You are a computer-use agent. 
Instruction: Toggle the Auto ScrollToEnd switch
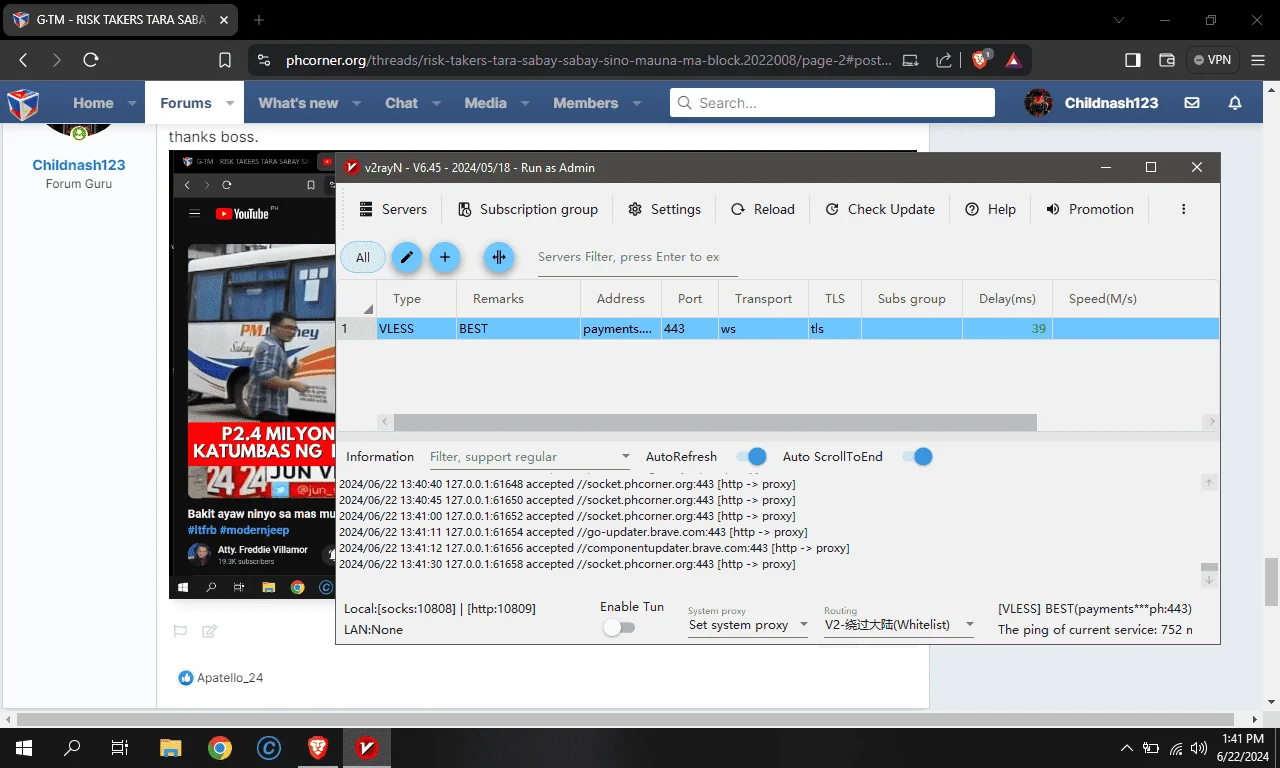(x=917, y=457)
